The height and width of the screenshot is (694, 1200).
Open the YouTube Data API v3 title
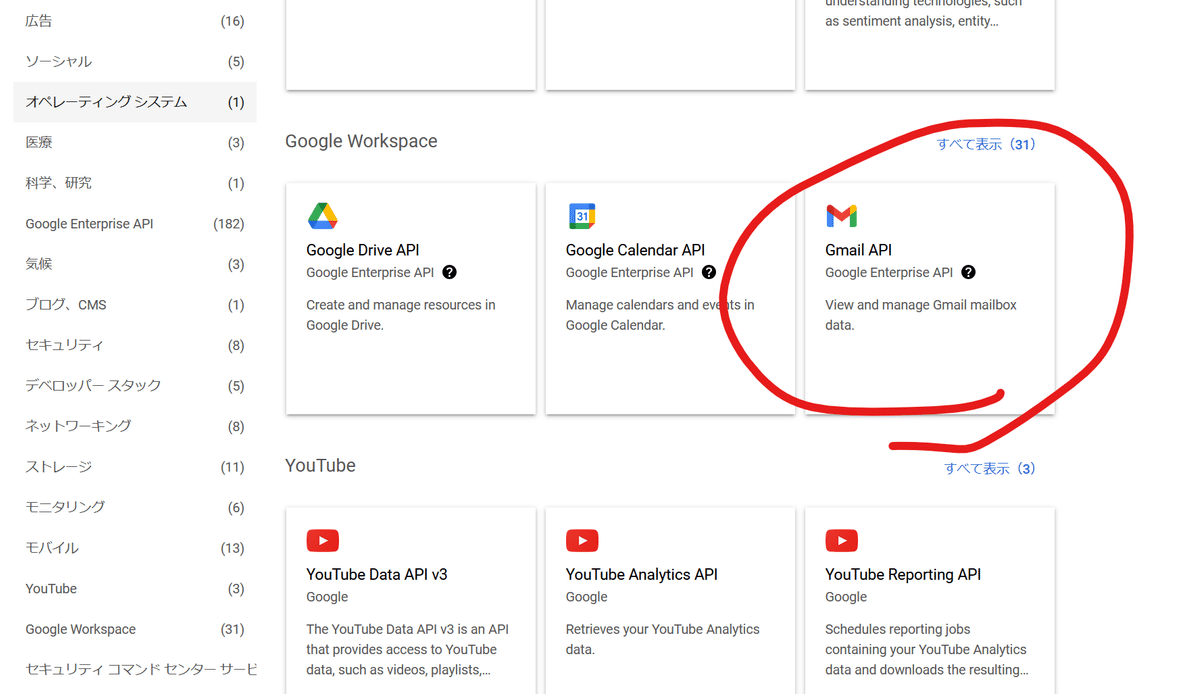tap(377, 574)
